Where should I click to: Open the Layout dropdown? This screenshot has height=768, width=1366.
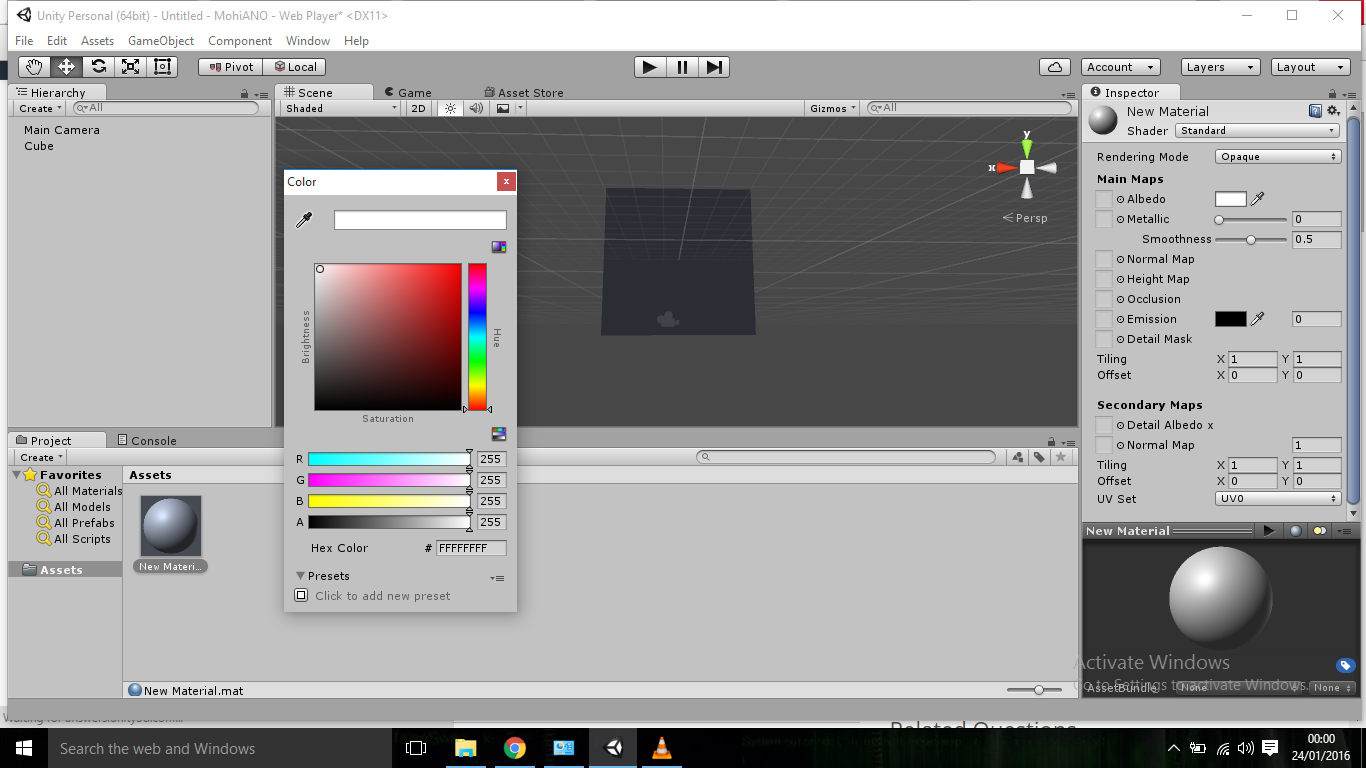pyautogui.click(x=1311, y=67)
